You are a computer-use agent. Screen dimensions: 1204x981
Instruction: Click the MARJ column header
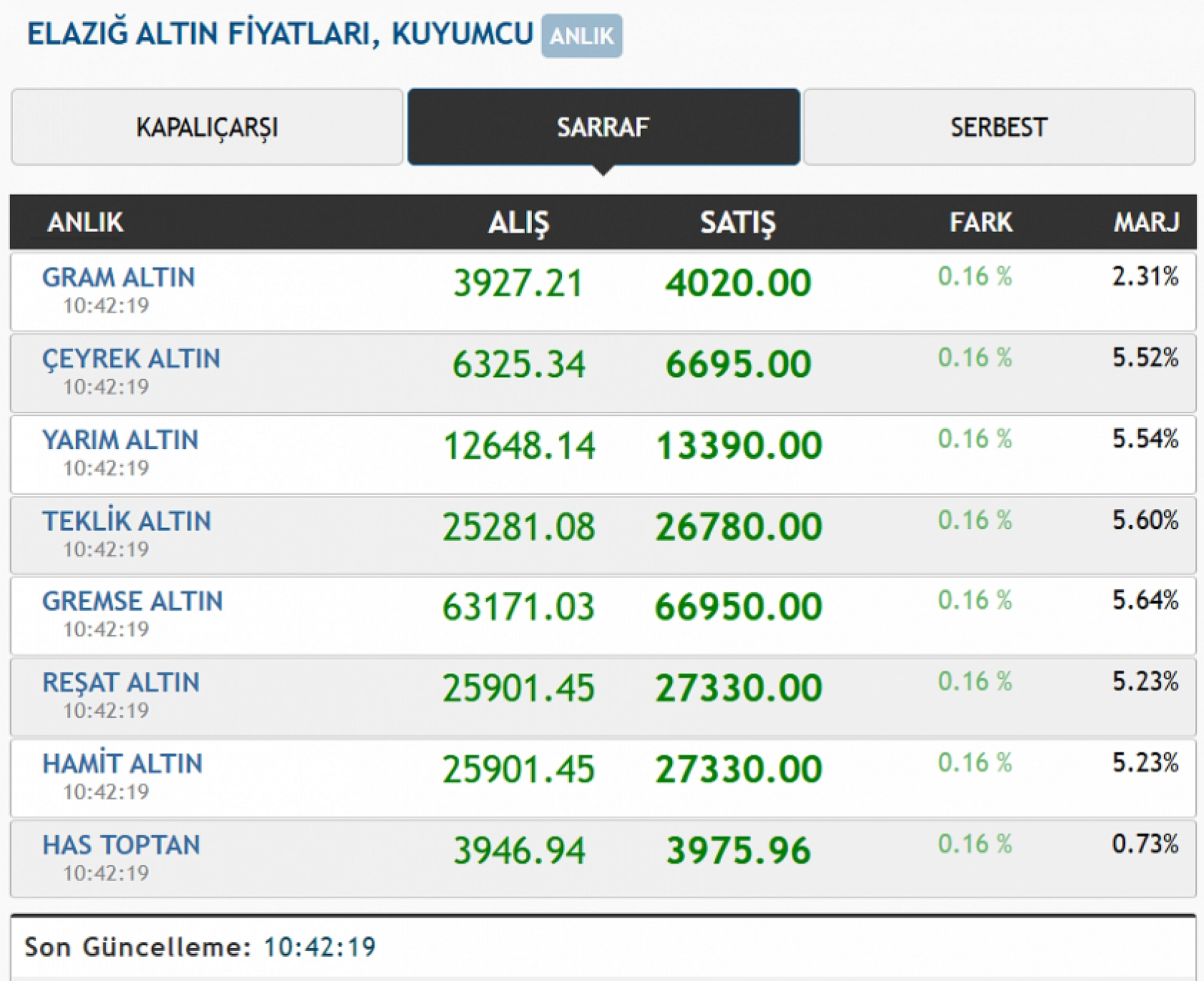pos(1145,223)
